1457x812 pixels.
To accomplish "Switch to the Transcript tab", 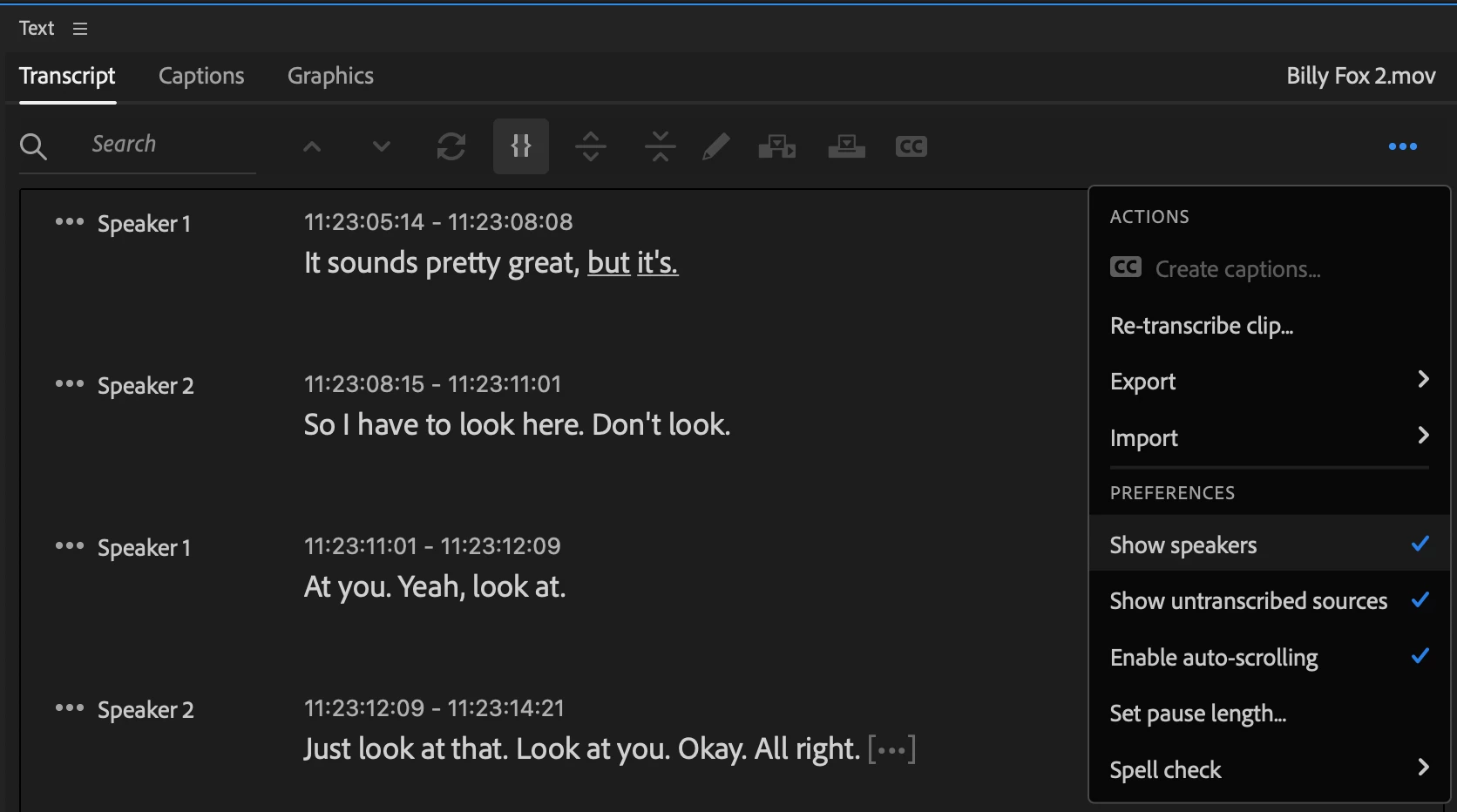I will (67, 77).
